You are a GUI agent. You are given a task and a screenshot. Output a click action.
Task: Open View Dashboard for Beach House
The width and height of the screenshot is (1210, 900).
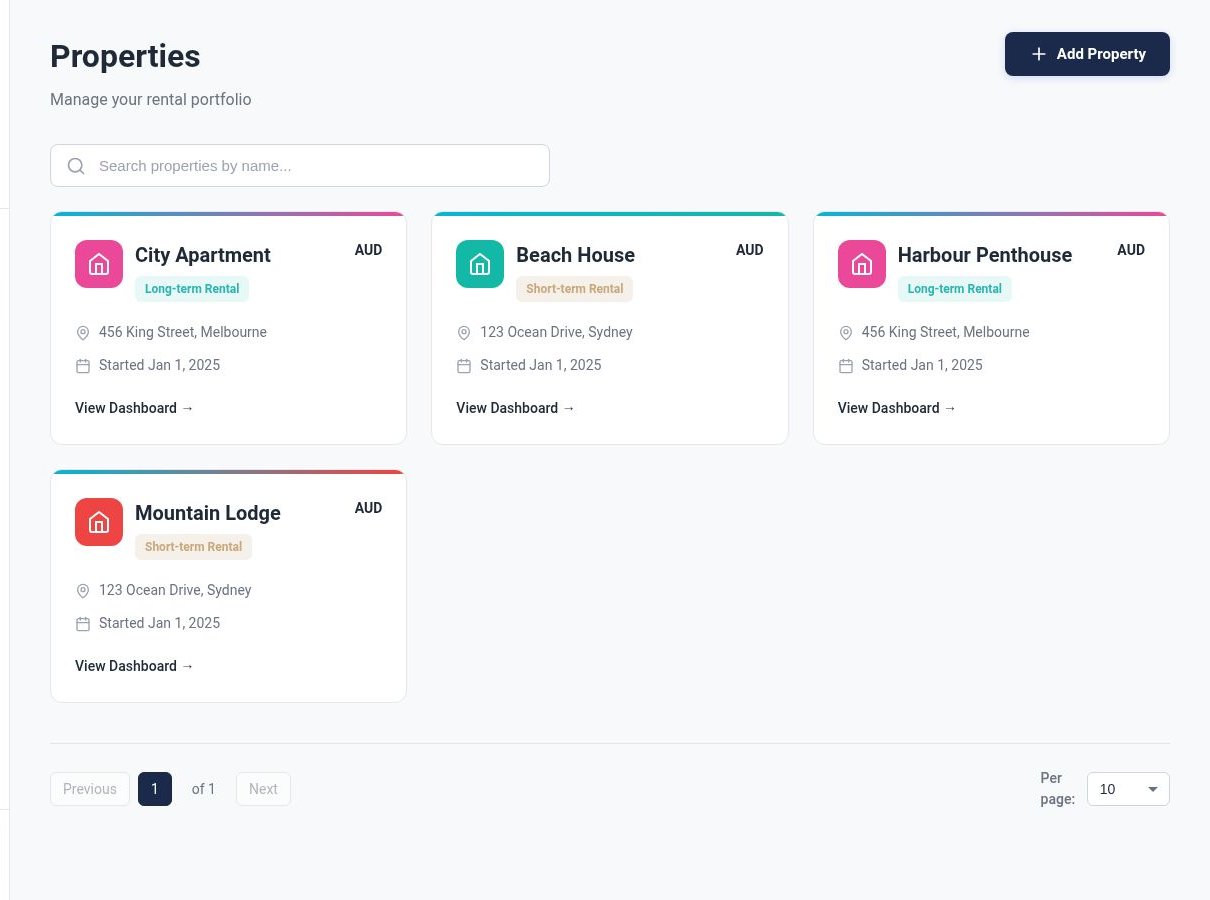pyautogui.click(x=516, y=408)
